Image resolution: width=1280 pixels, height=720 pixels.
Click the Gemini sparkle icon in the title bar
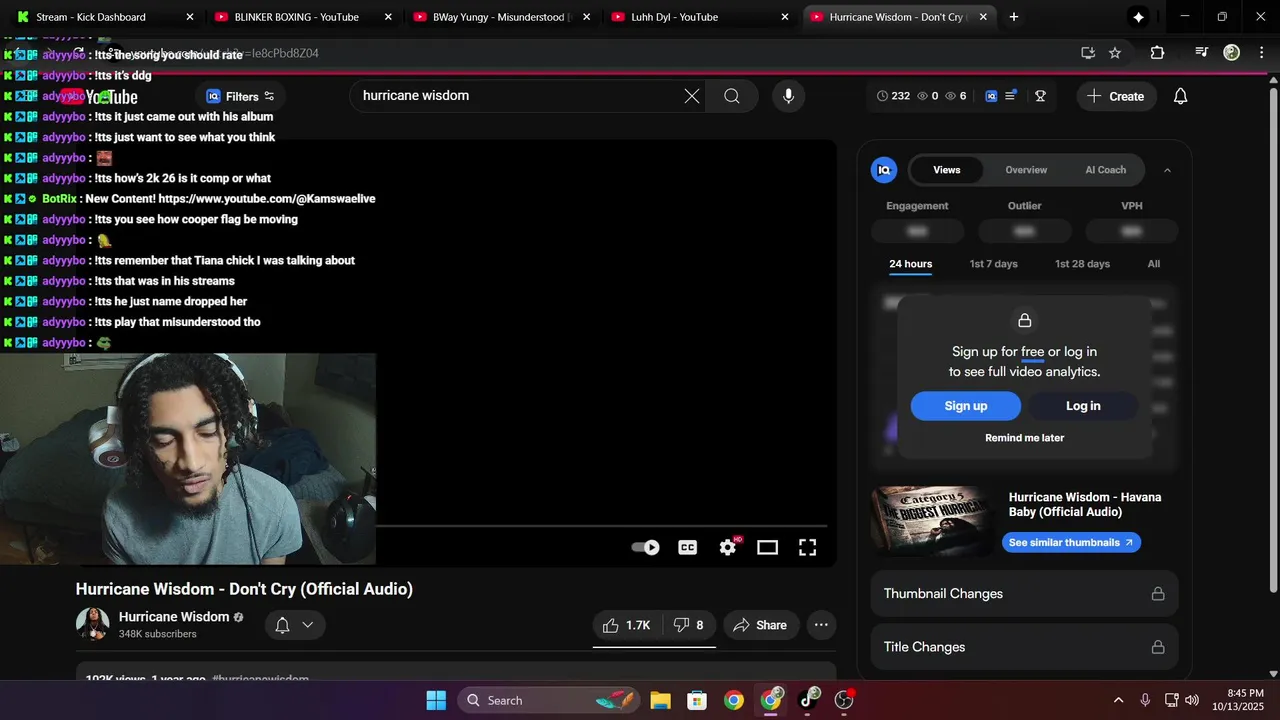pyautogui.click(x=1138, y=17)
